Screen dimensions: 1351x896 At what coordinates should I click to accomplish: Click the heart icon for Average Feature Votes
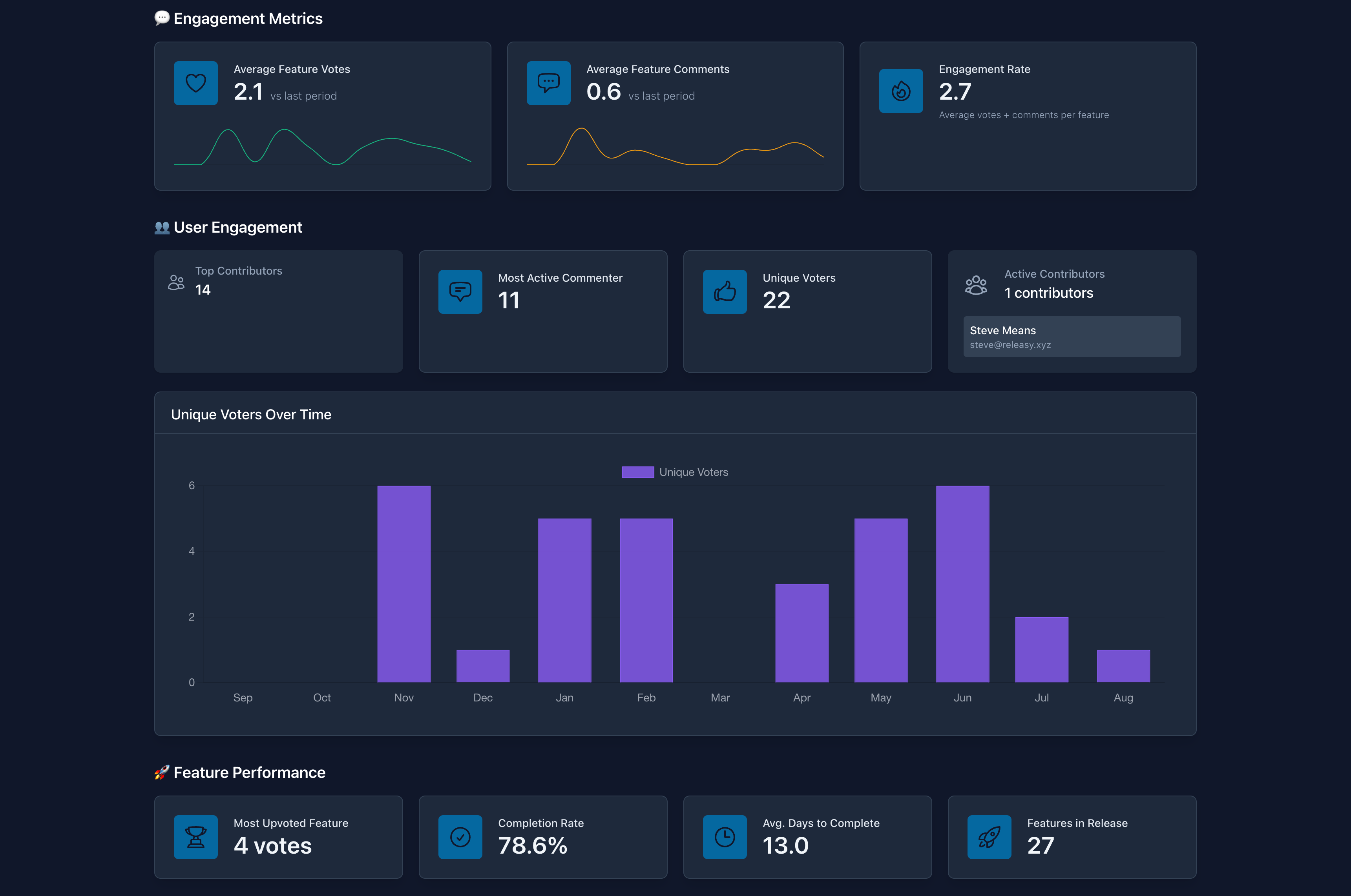[195, 83]
